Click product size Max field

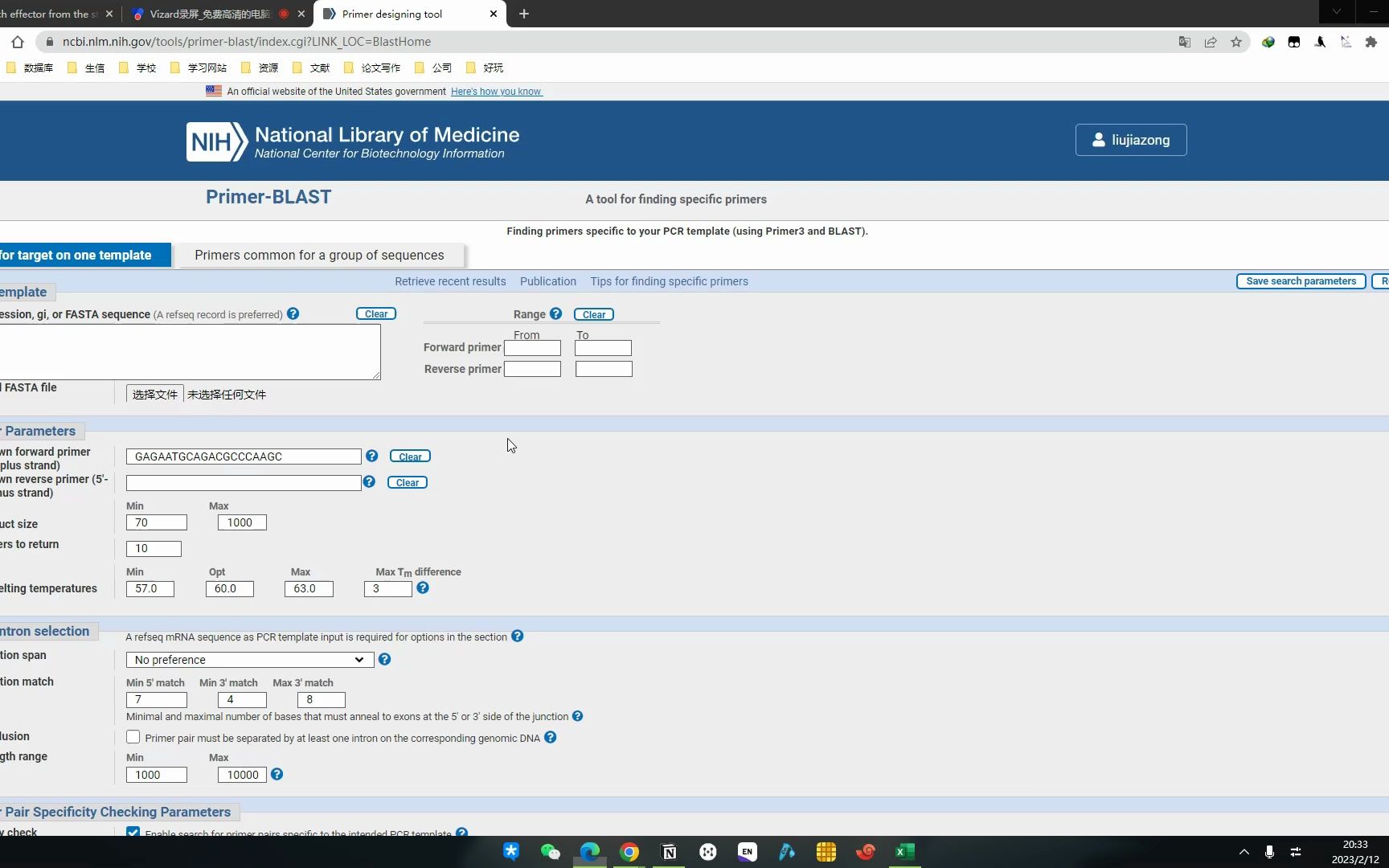(242, 522)
